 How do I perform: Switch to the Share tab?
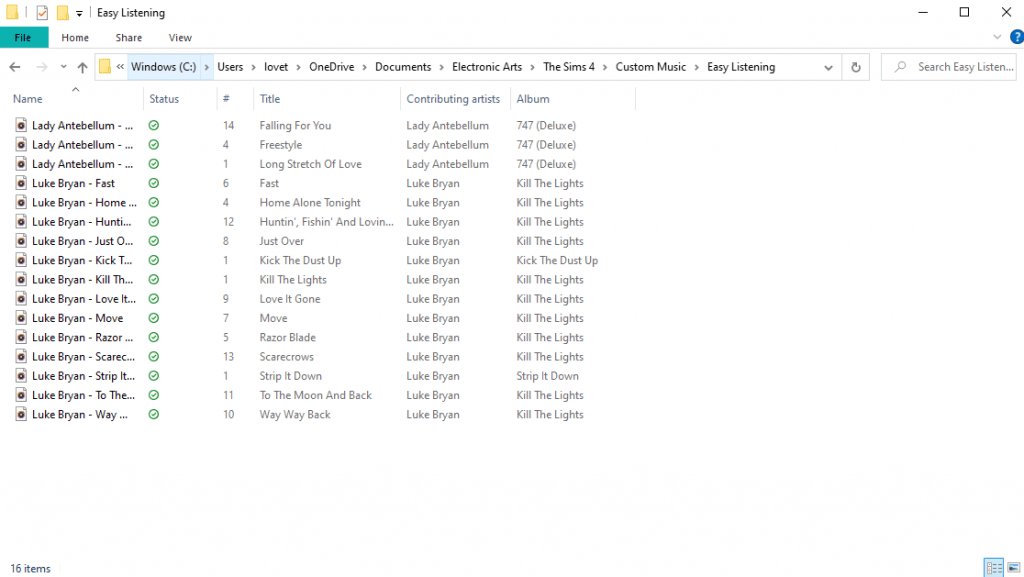tap(129, 38)
